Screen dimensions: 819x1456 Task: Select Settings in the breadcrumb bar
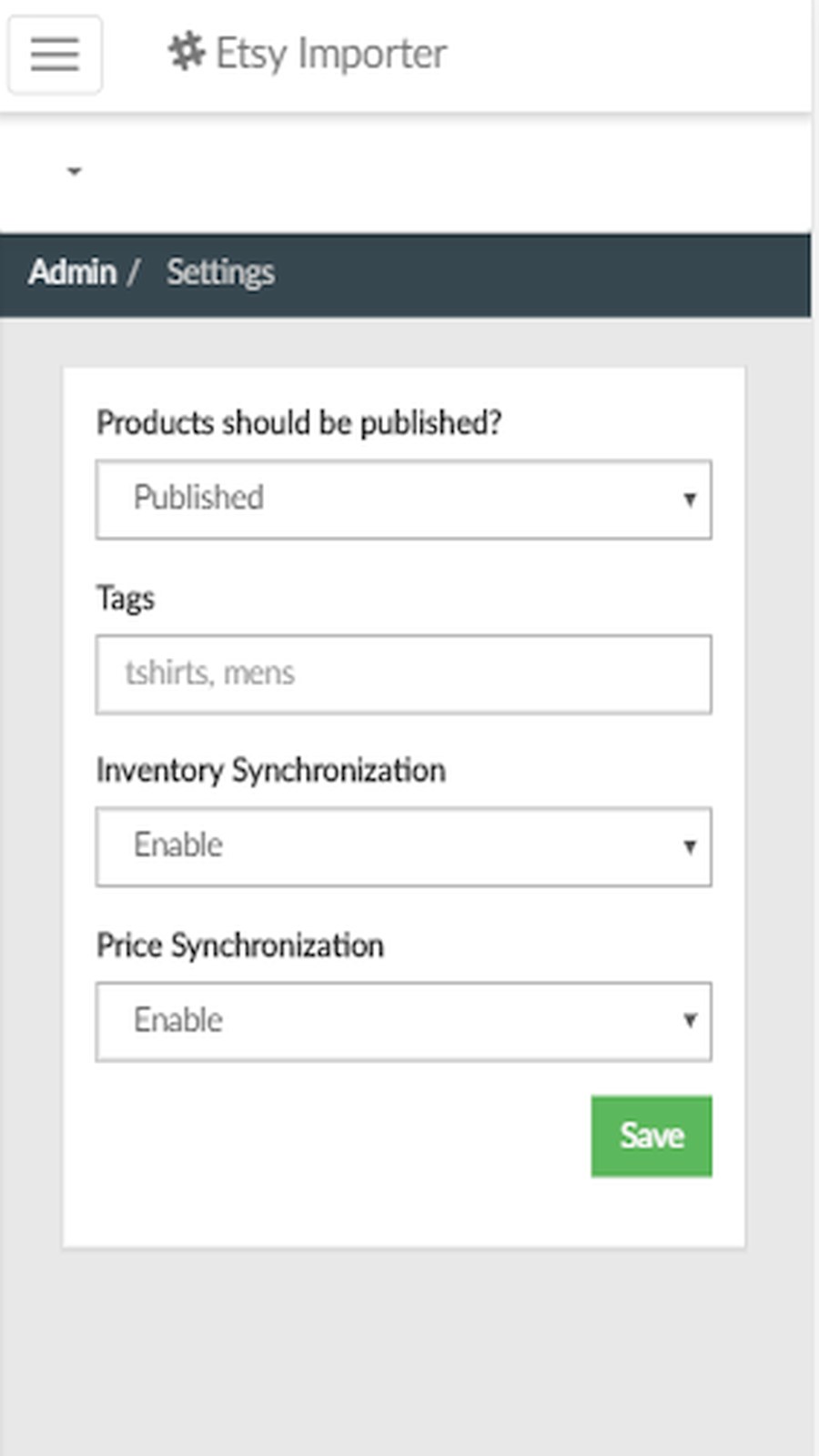pos(220,272)
